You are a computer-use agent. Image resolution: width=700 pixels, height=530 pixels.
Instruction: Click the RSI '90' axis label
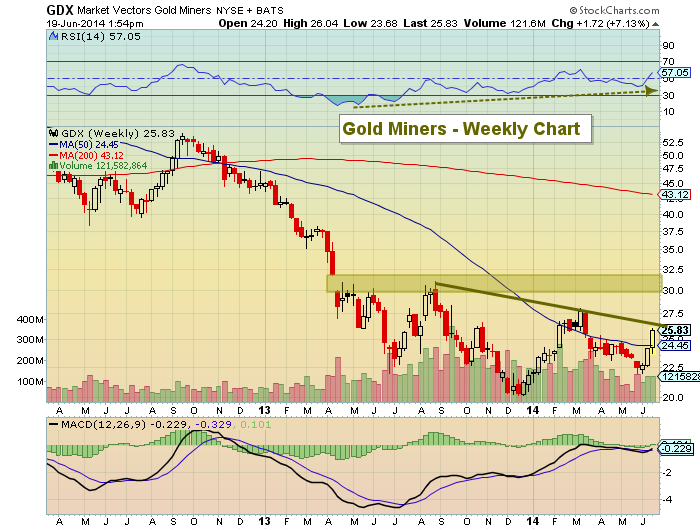[x=668, y=46]
